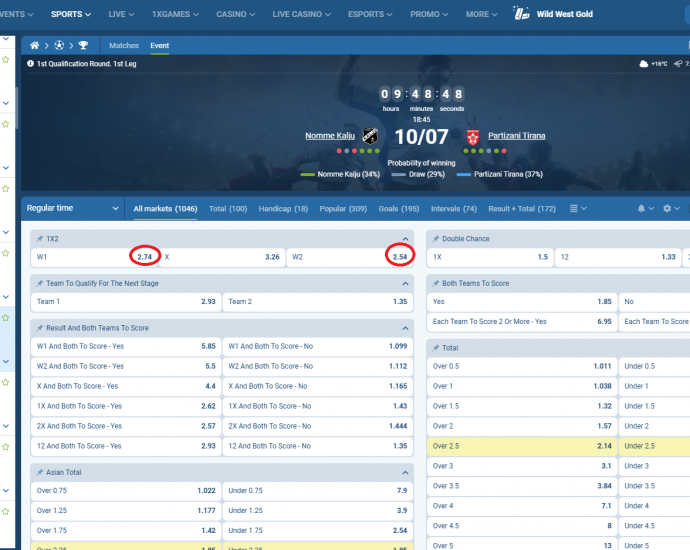The width and height of the screenshot is (690, 550).
Task: Select X And Both To Score - No
Action: [x=318, y=386]
